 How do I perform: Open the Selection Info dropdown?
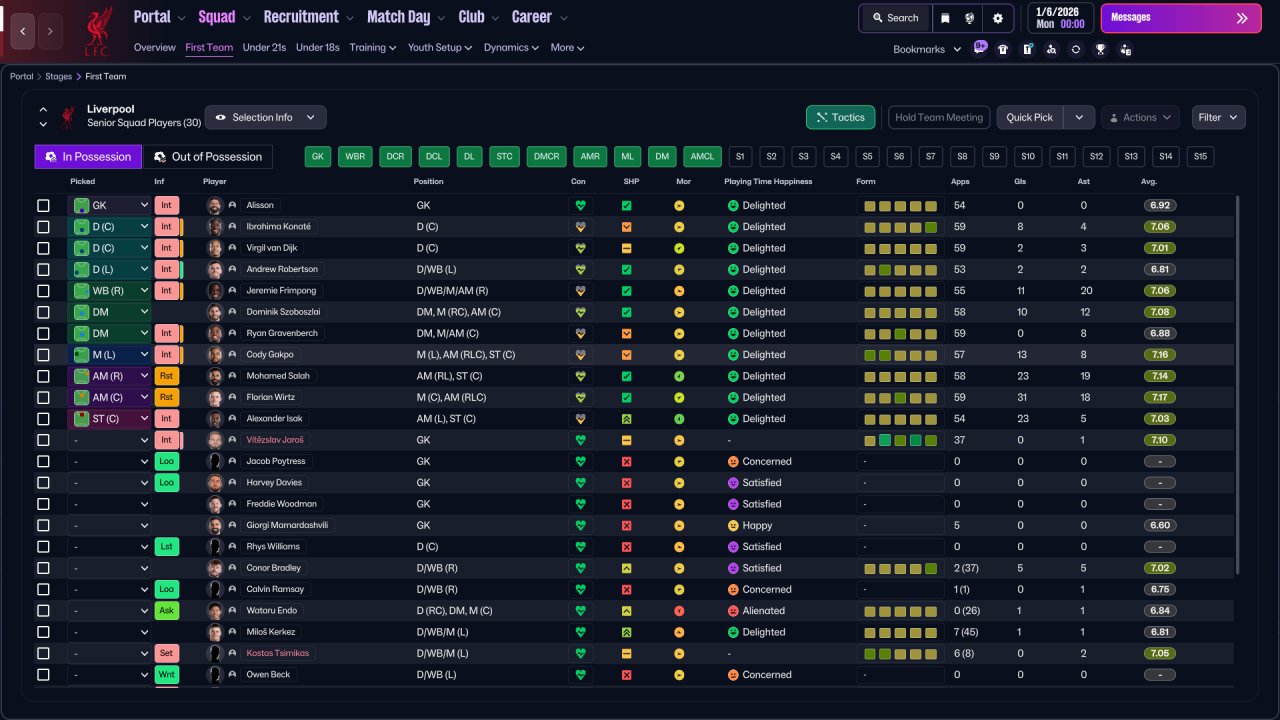coord(265,118)
